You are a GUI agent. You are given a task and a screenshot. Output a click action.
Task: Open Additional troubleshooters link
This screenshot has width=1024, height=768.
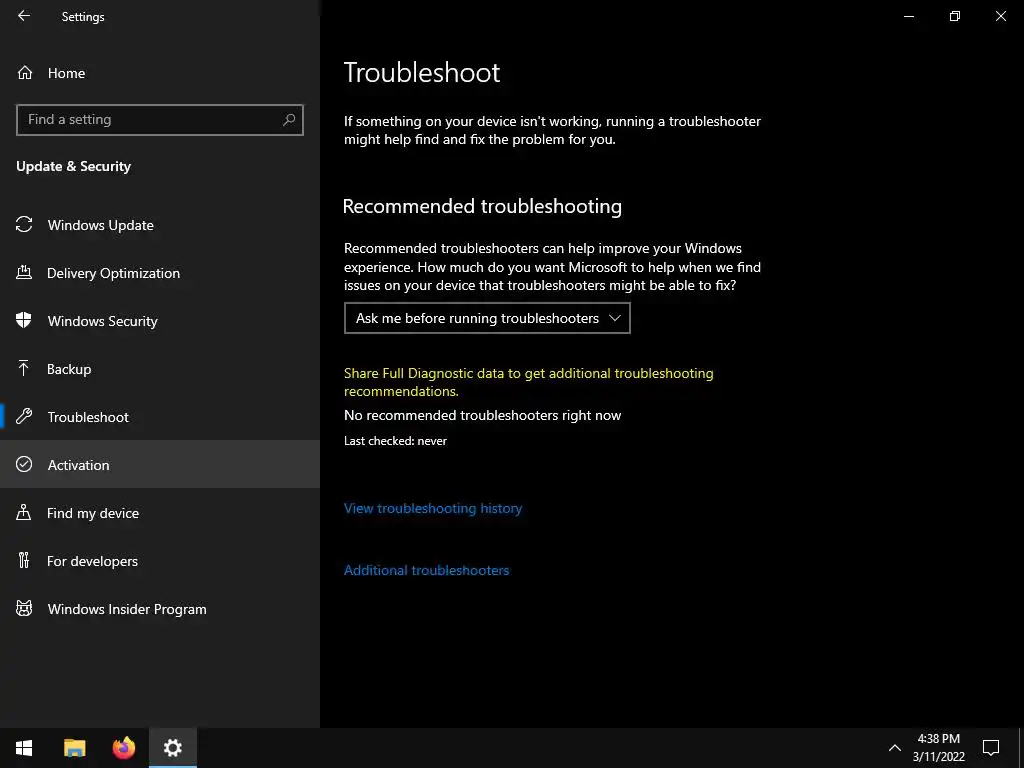coord(426,570)
